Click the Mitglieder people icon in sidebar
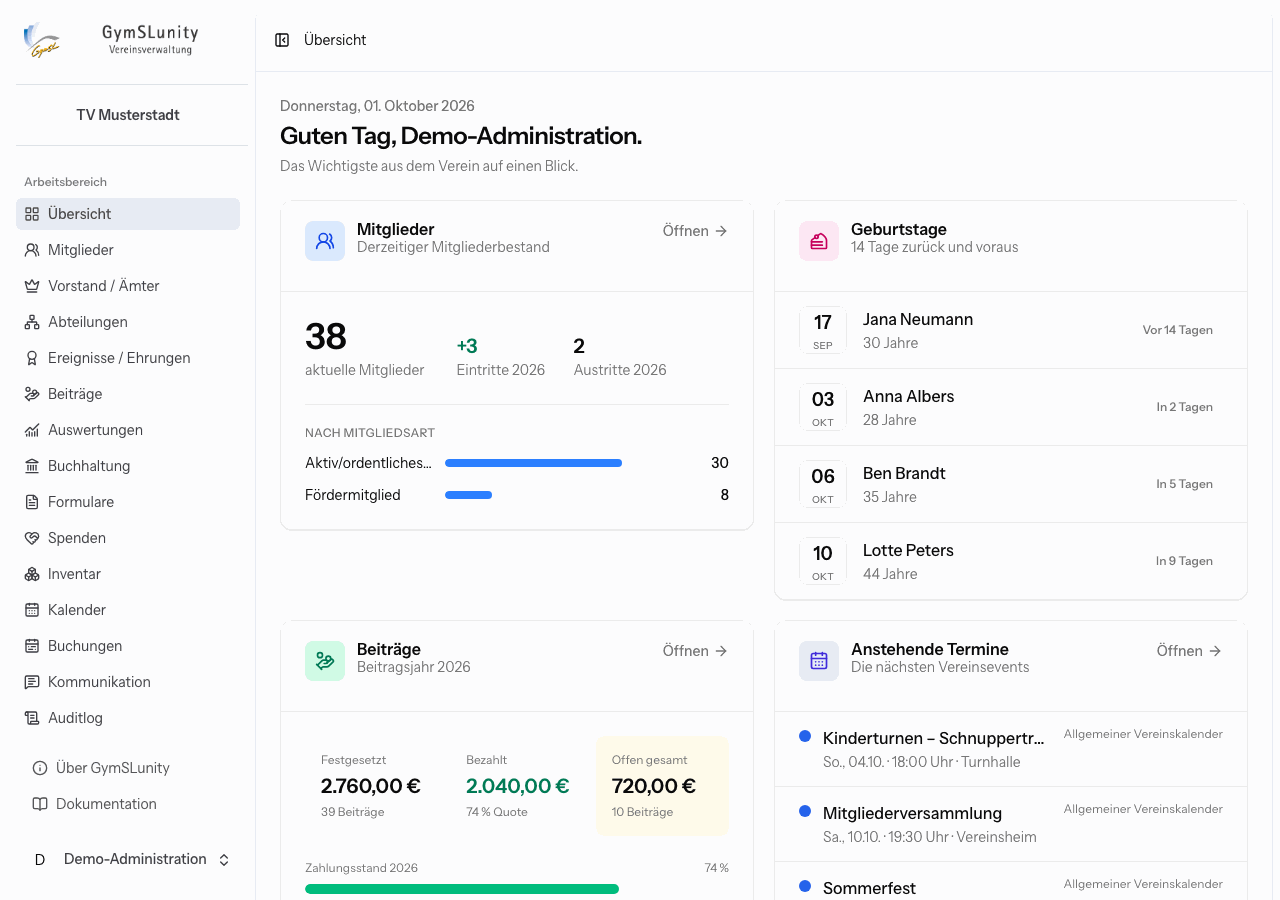Viewport: 1280px width, 900px height. click(32, 250)
